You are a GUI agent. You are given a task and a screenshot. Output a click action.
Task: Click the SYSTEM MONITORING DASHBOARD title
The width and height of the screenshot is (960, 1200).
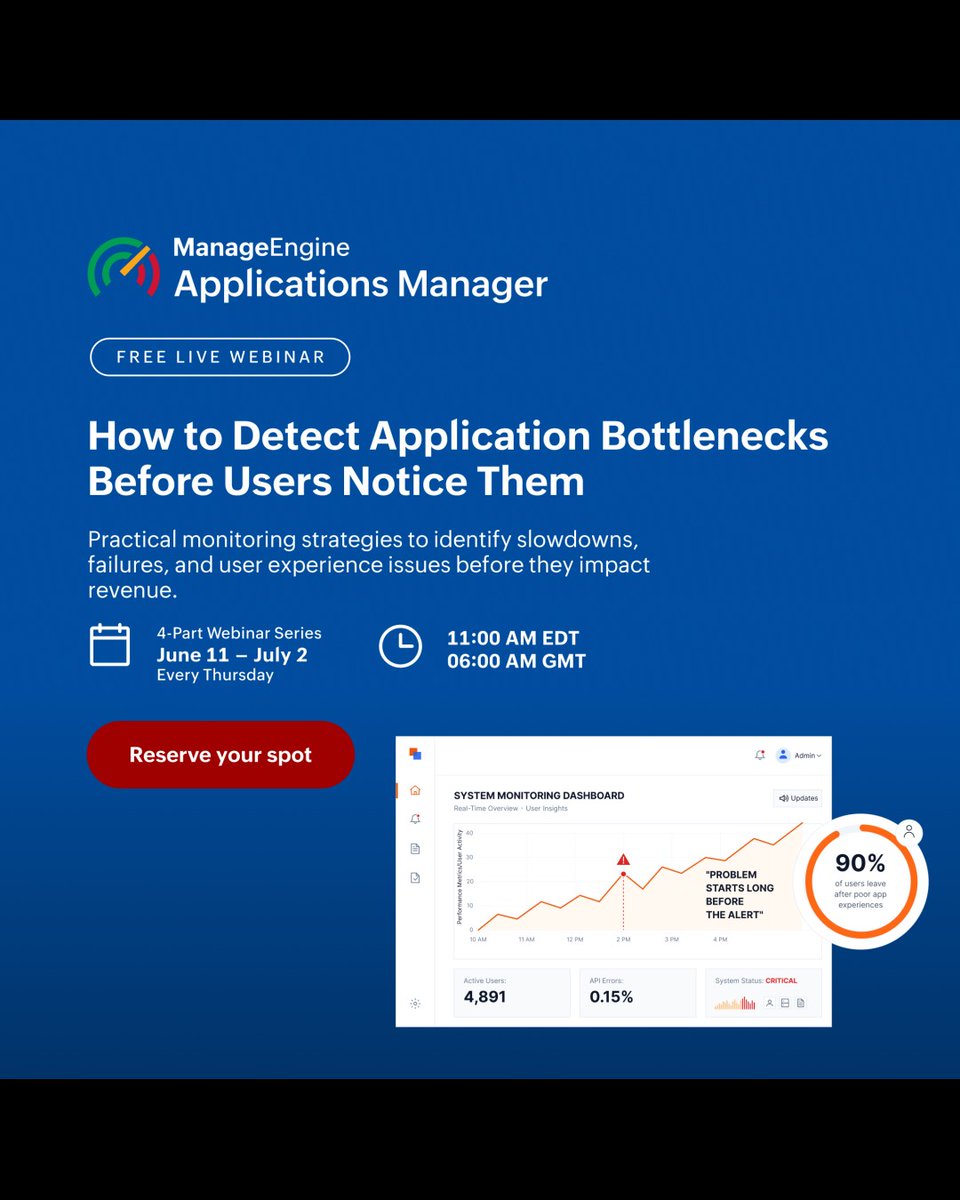coord(539,796)
